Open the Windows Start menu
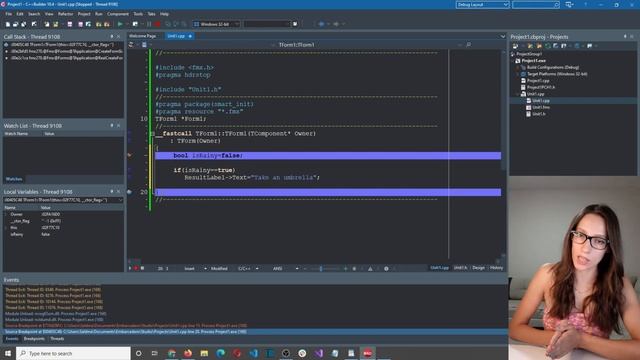640x360 pixels. coord(8,353)
